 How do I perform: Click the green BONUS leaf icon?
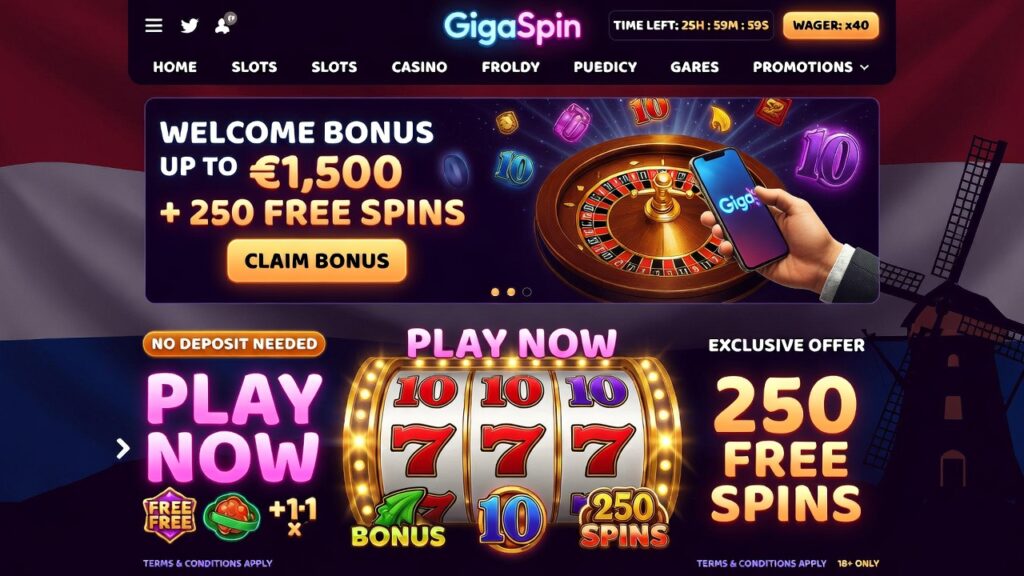tap(398, 520)
